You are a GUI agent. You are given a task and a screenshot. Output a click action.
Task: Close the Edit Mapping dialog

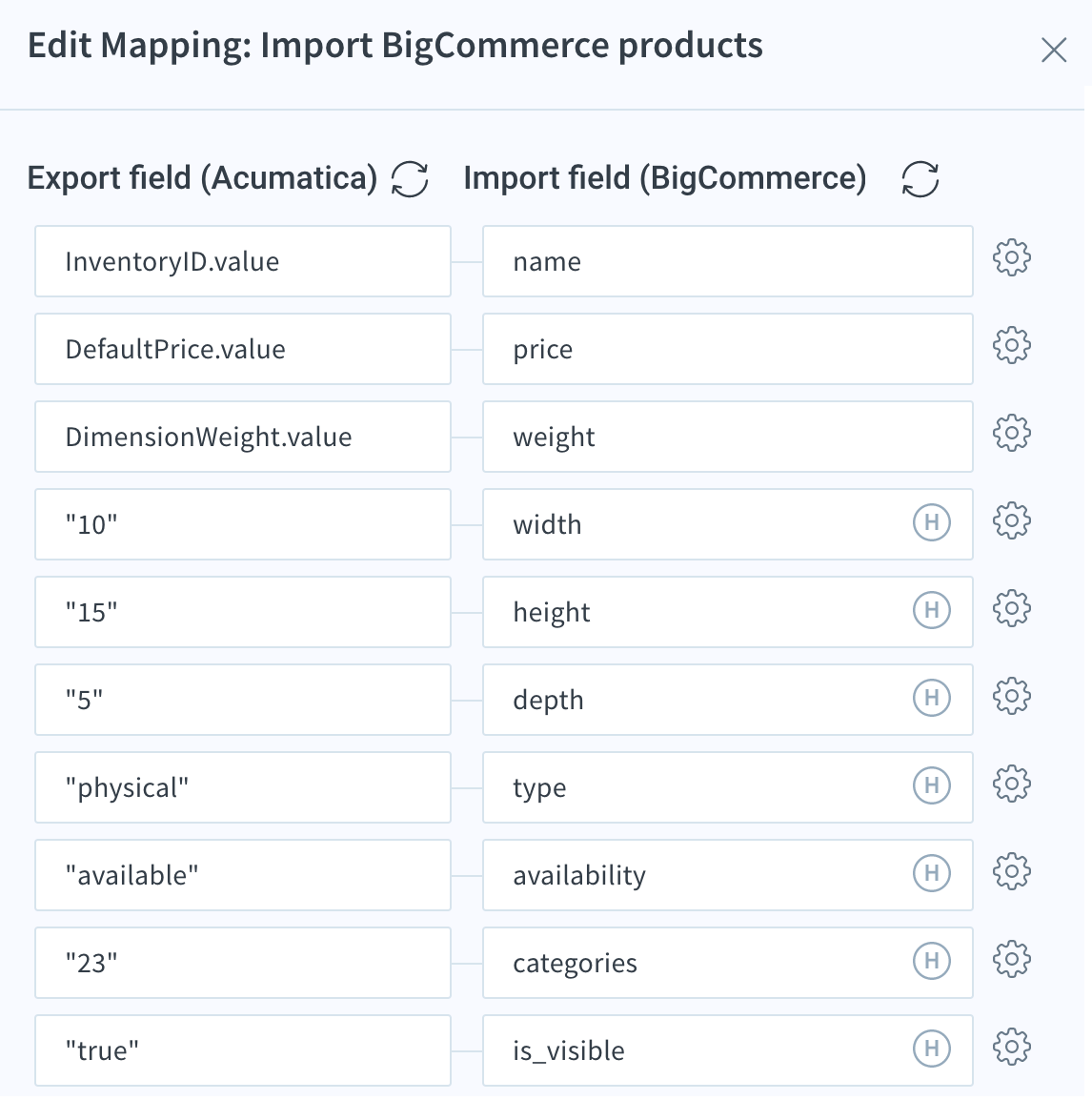point(1054,50)
